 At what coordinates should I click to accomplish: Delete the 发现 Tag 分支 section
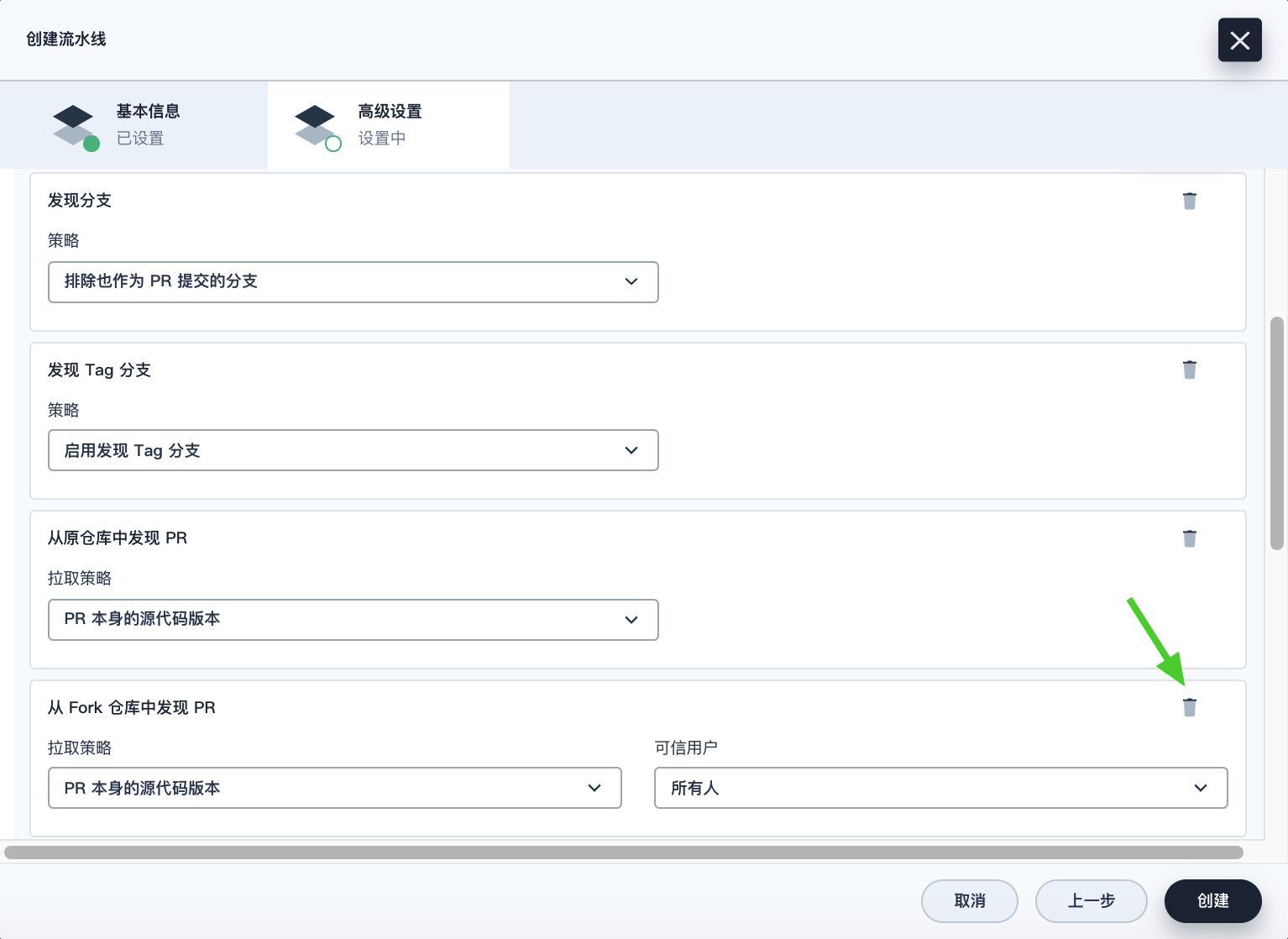click(x=1189, y=370)
